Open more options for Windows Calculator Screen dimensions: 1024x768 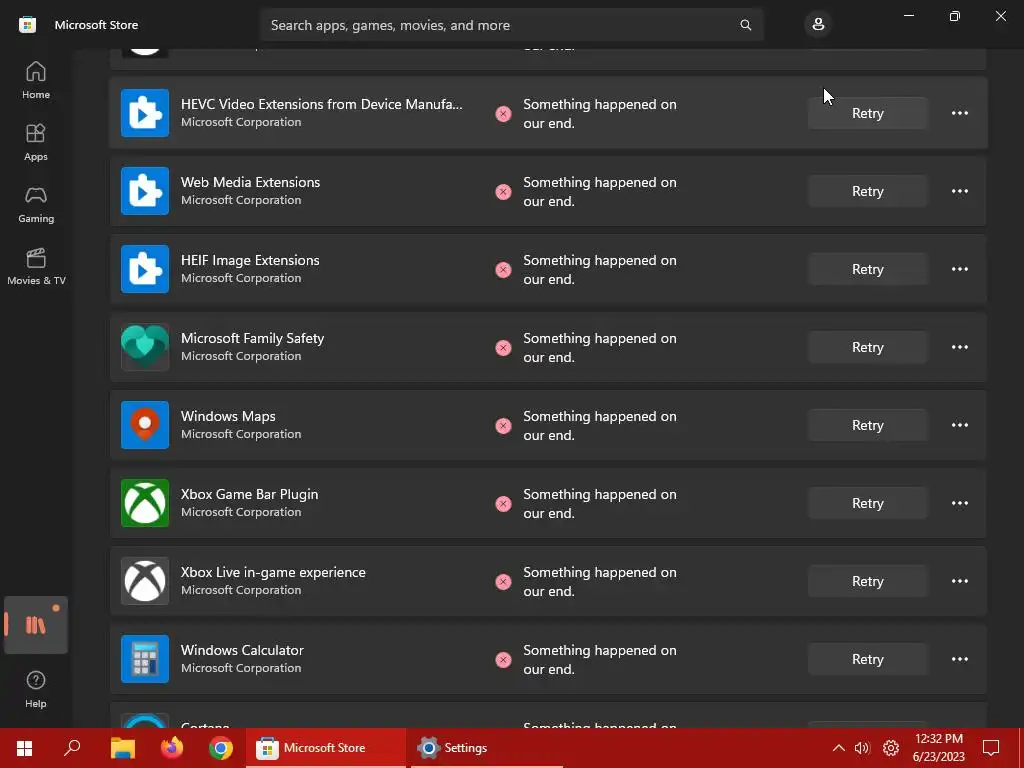(959, 659)
